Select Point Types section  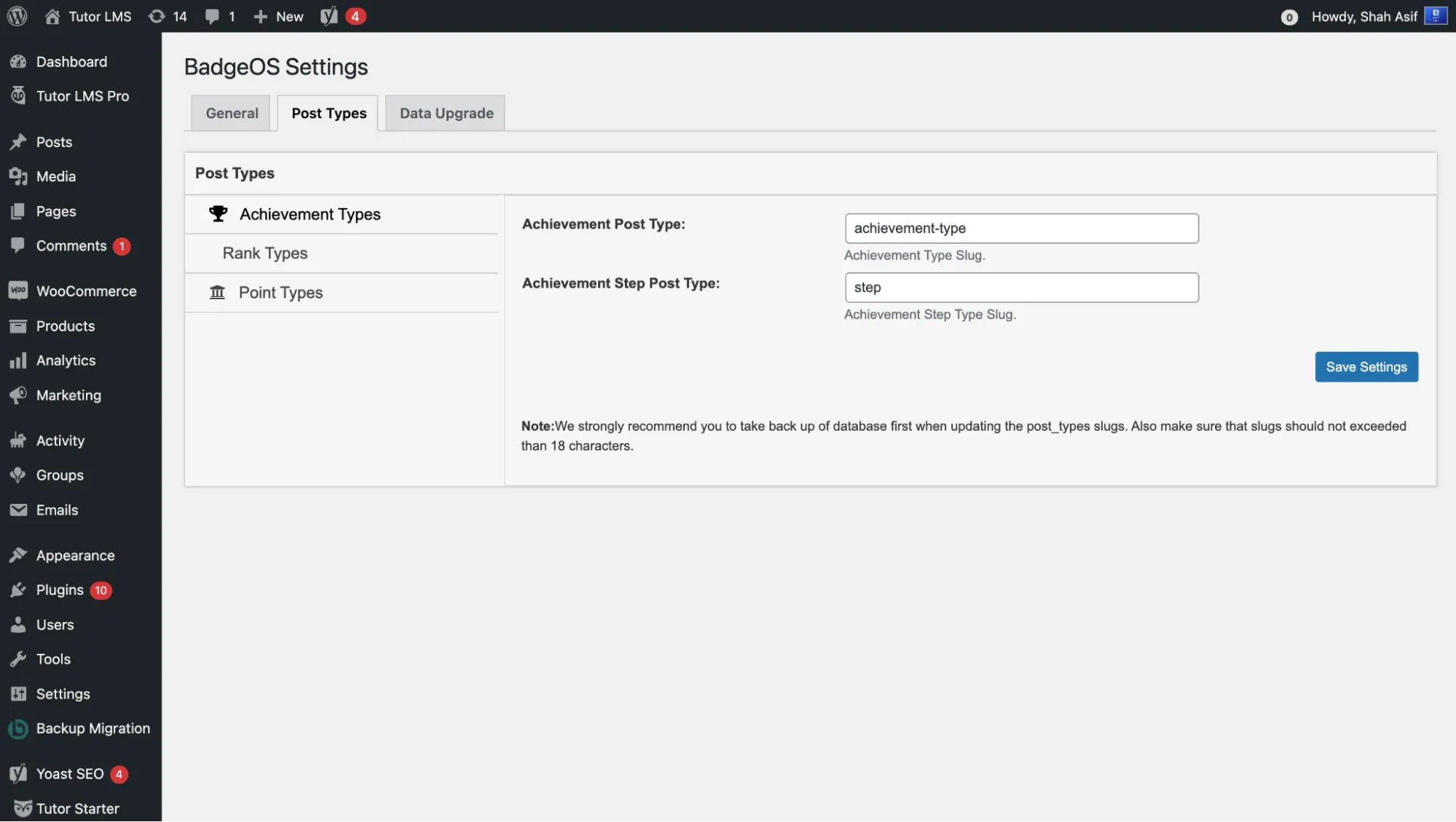[342, 293]
